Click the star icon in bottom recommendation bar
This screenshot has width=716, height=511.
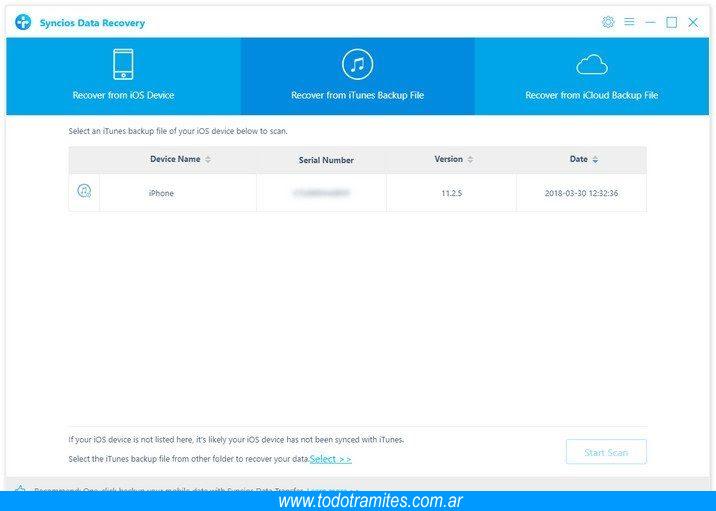(x=20, y=490)
